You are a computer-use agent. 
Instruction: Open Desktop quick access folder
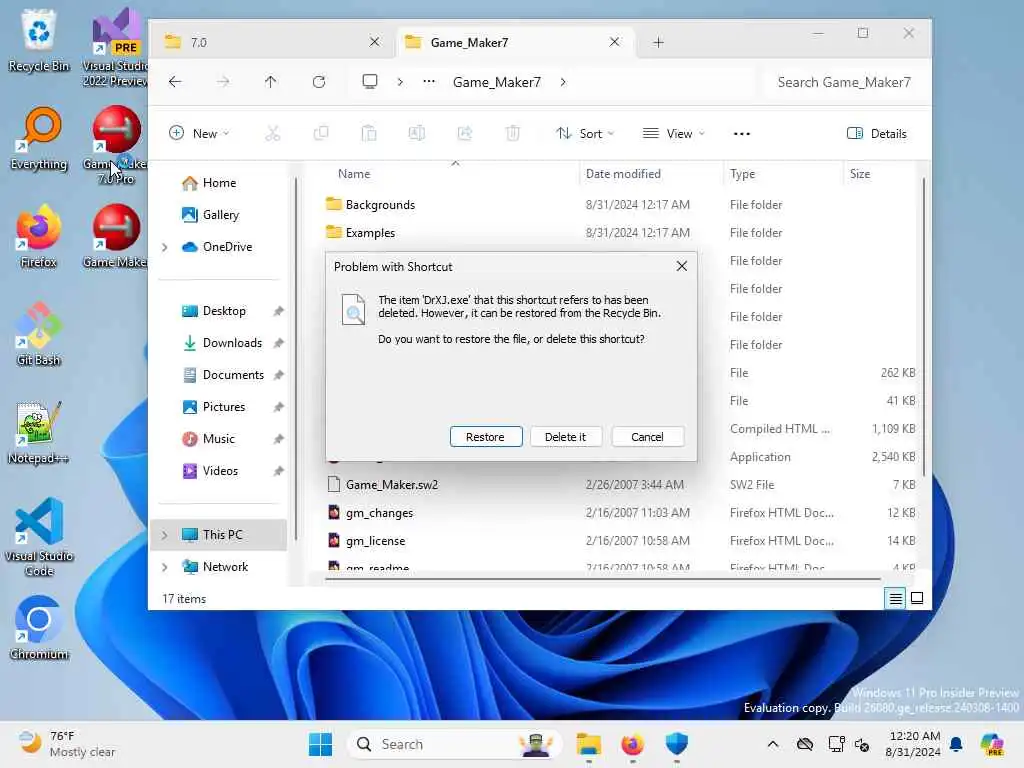(x=224, y=311)
